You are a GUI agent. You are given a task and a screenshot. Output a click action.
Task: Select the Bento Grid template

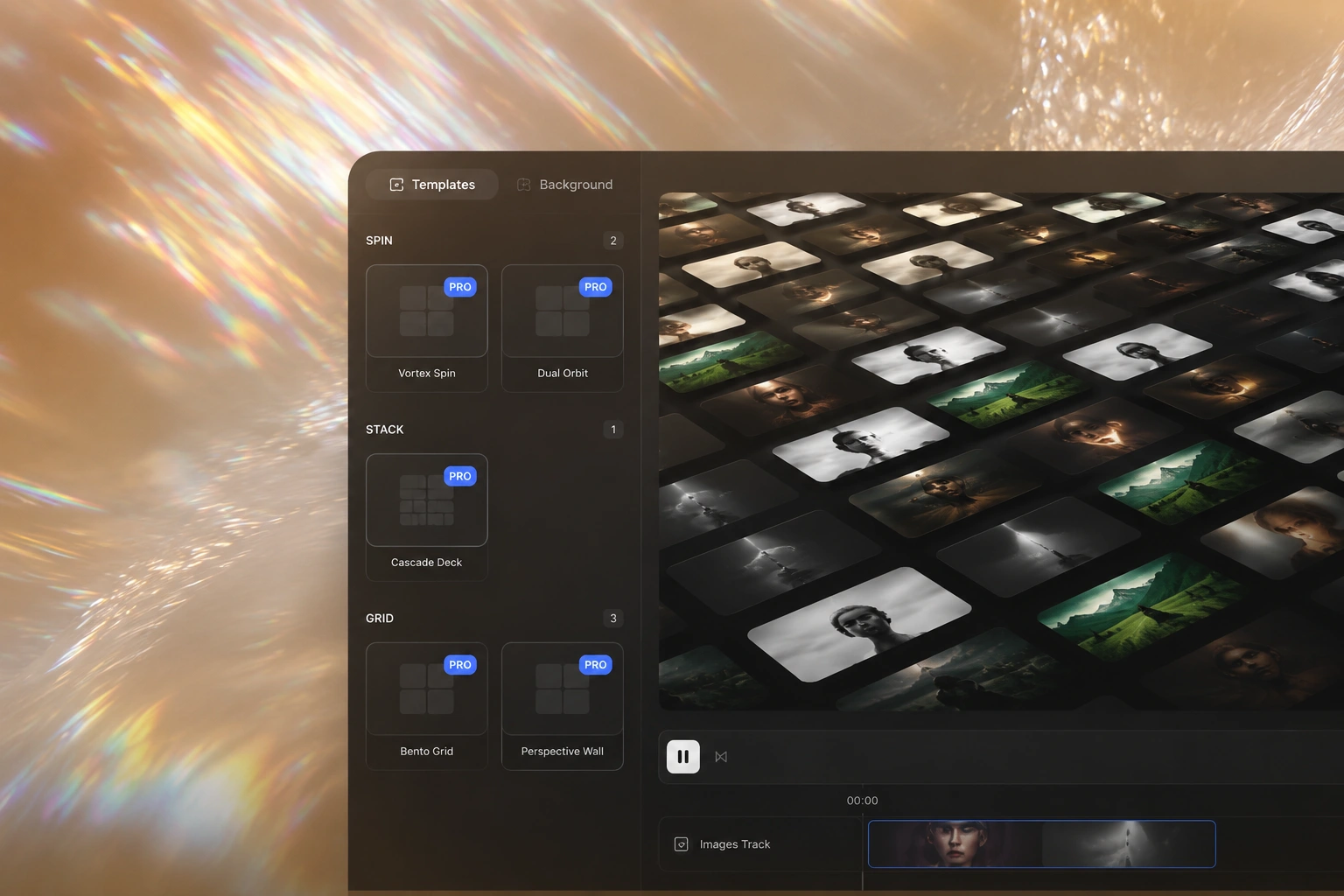coord(427,706)
